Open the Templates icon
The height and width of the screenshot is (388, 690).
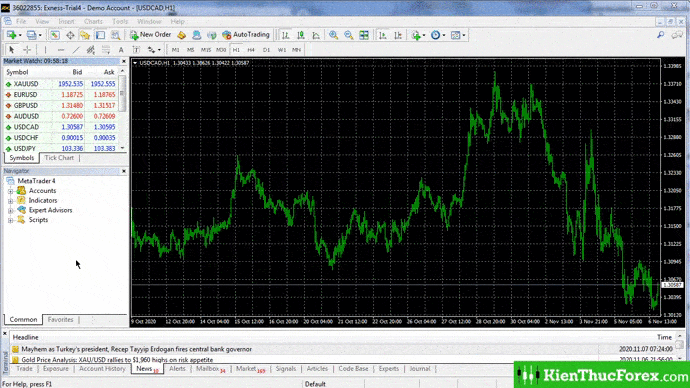click(x=455, y=35)
